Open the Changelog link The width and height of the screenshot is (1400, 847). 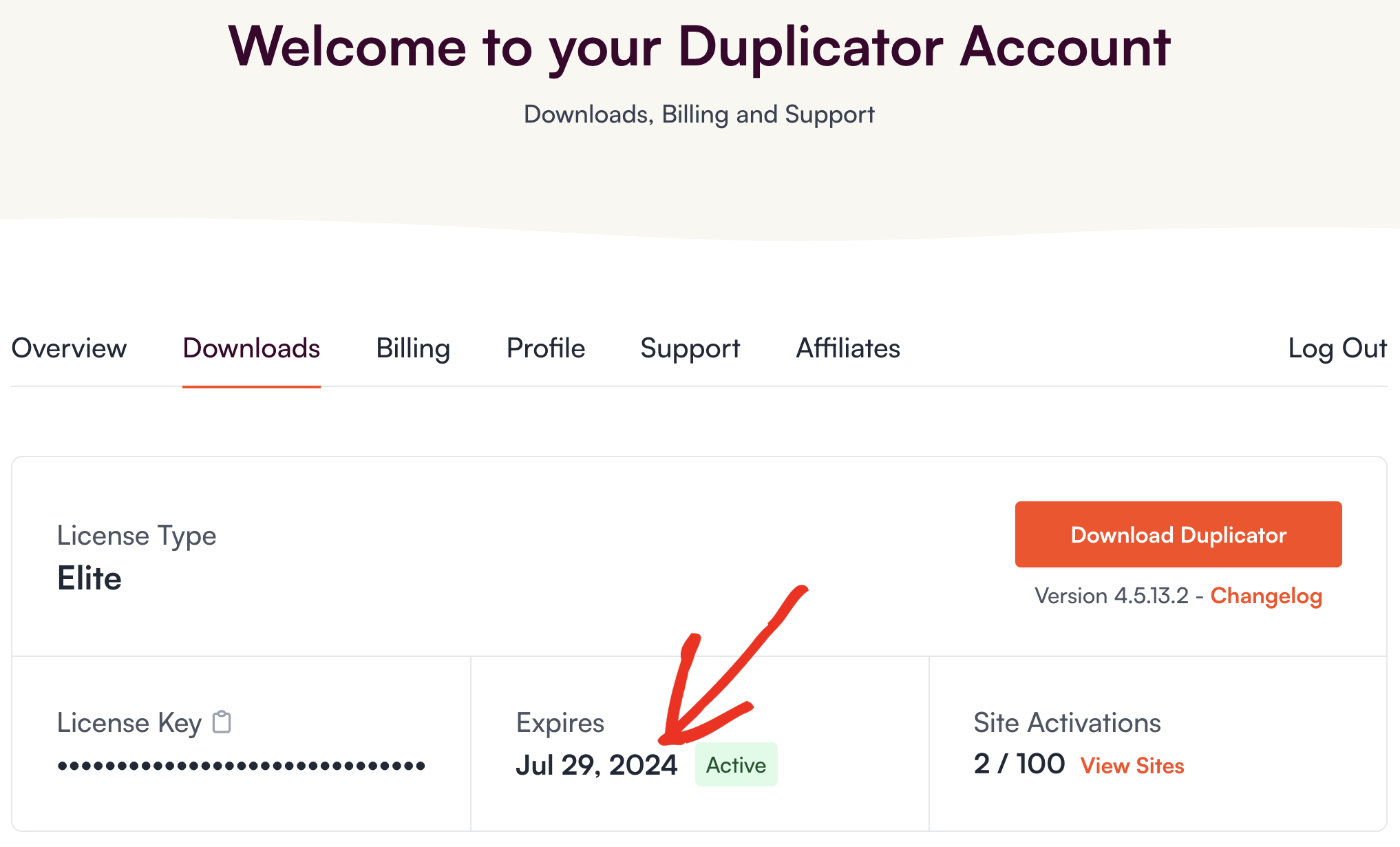[x=1266, y=596]
